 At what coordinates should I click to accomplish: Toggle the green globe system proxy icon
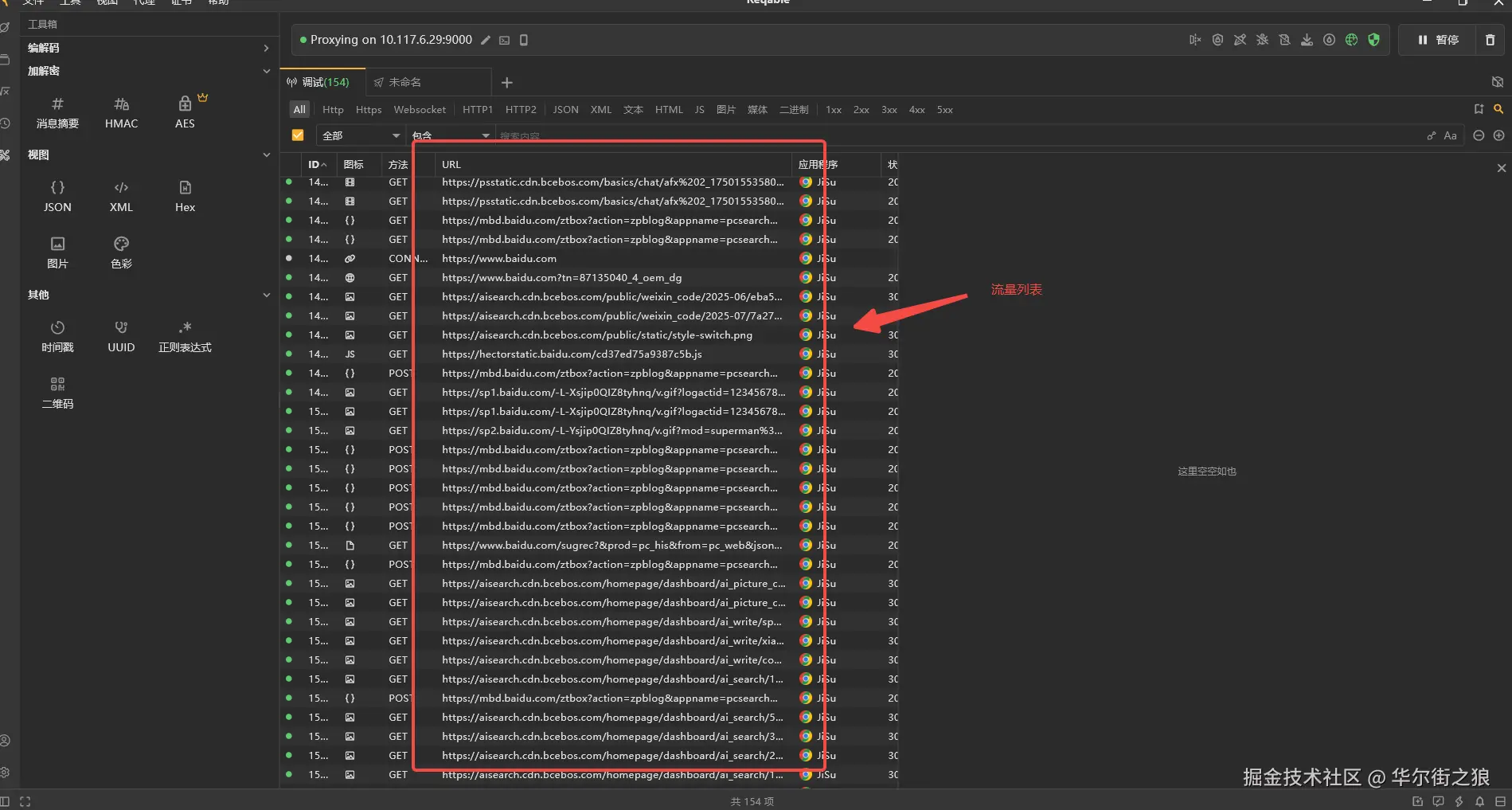click(1352, 40)
